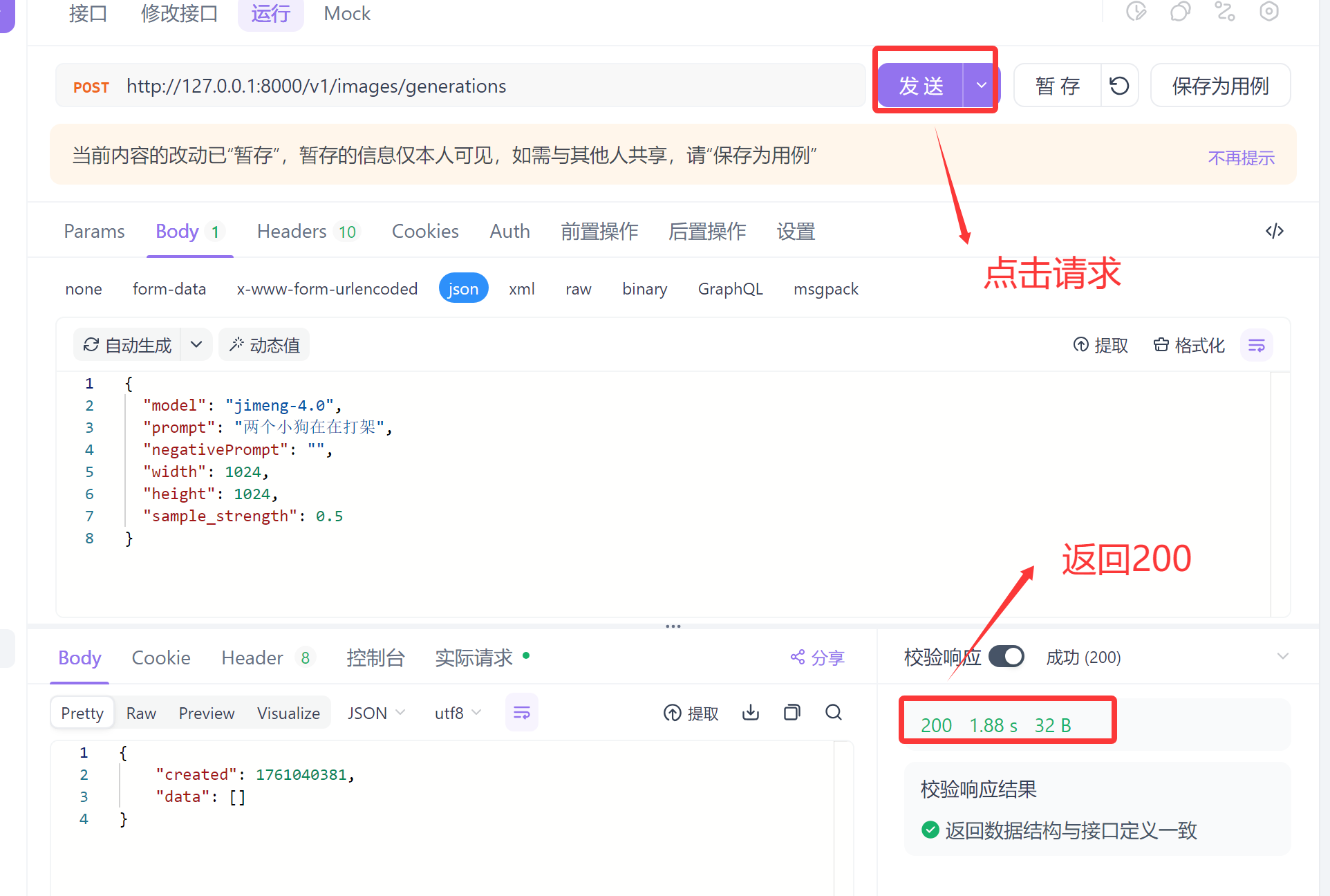Toggle word wrap in response viewer

click(522, 713)
